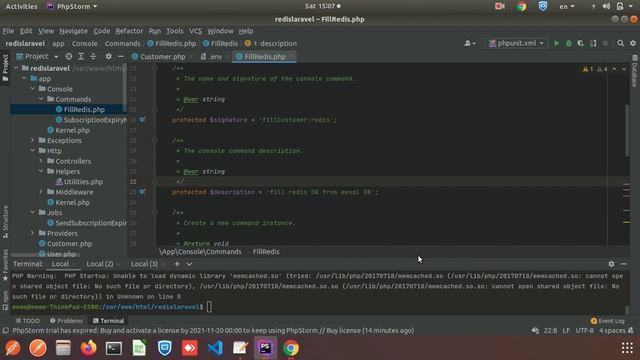Viewport: 640px width, 360px height.
Task: Switch to .env editor tab
Action: pyautogui.click(x=215, y=57)
